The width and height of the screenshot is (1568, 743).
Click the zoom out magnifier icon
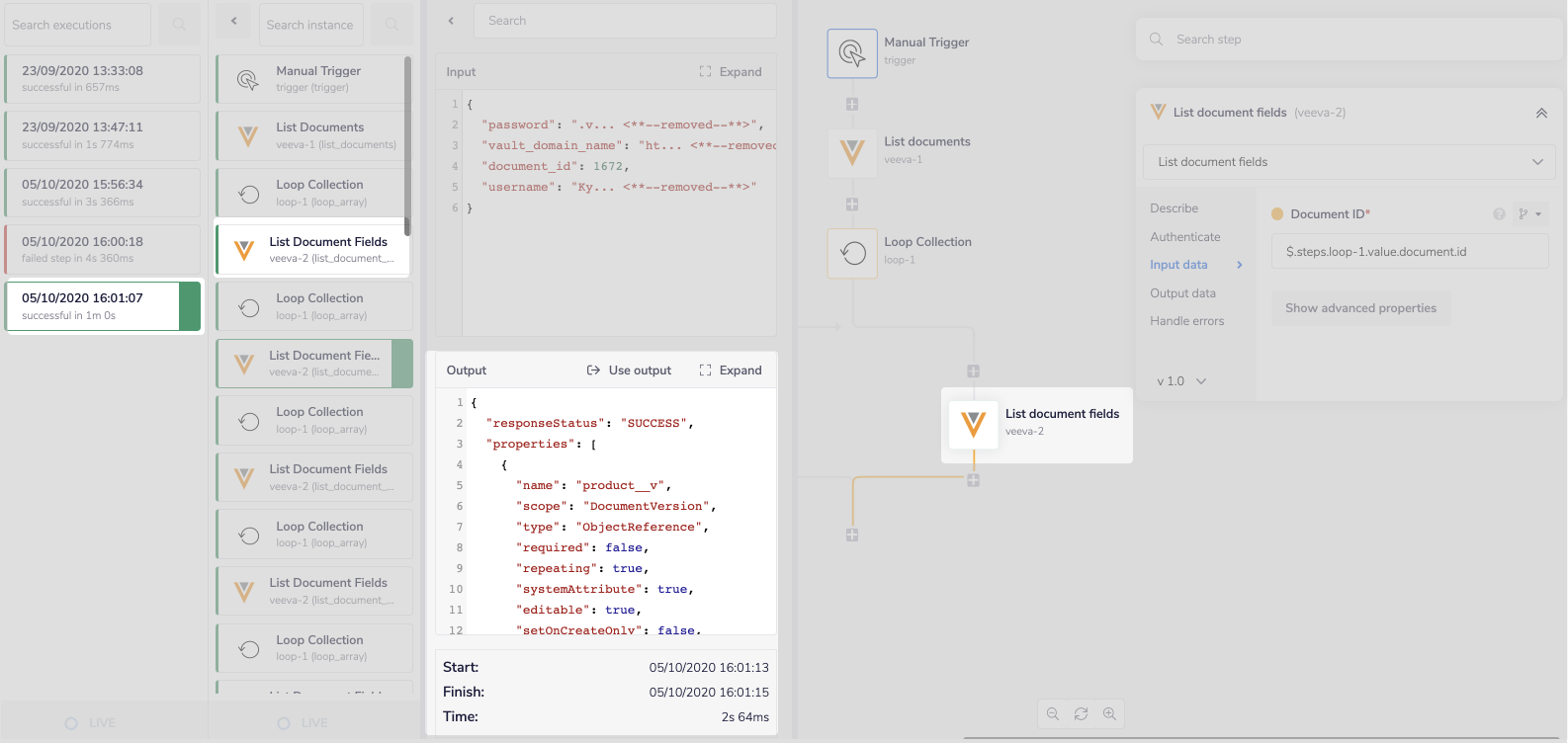[1053, 713]
